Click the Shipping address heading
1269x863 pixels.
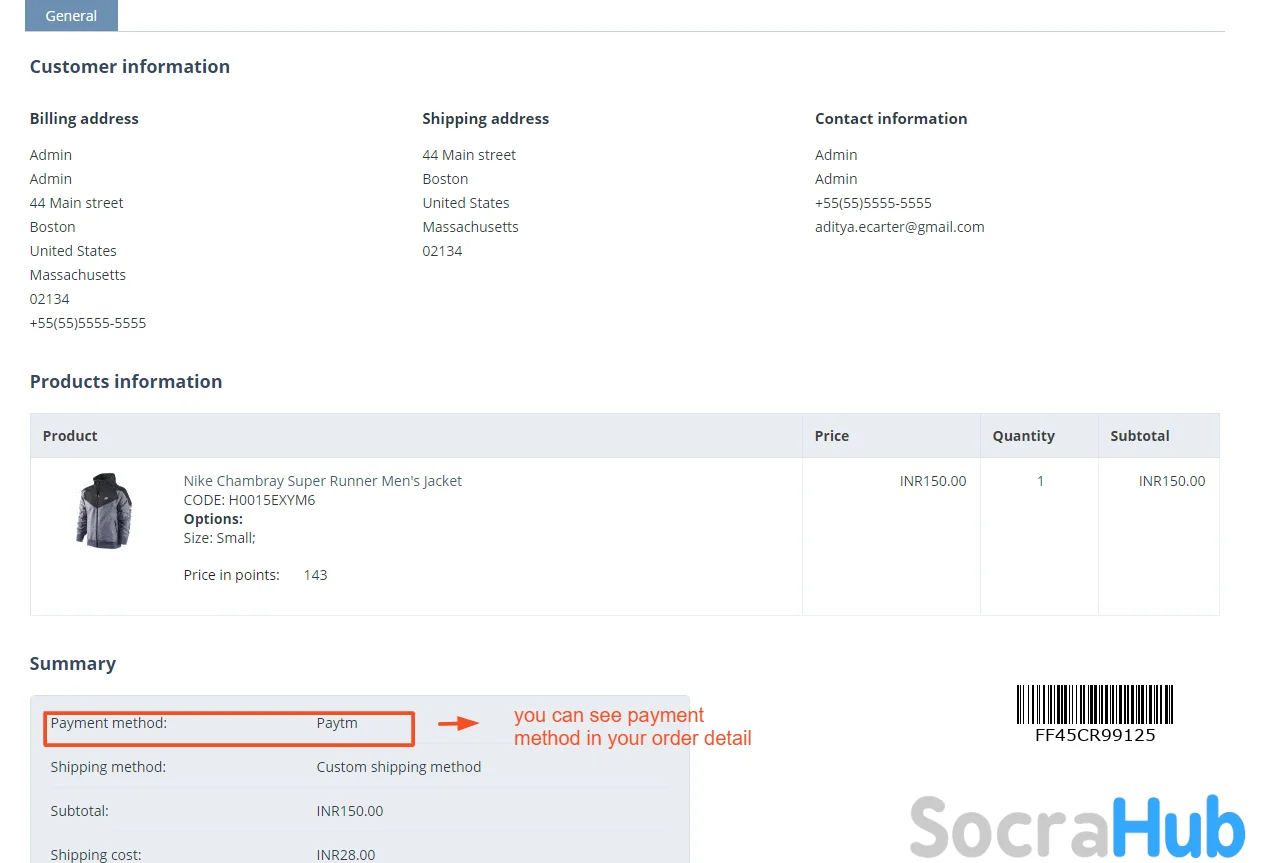485,118
